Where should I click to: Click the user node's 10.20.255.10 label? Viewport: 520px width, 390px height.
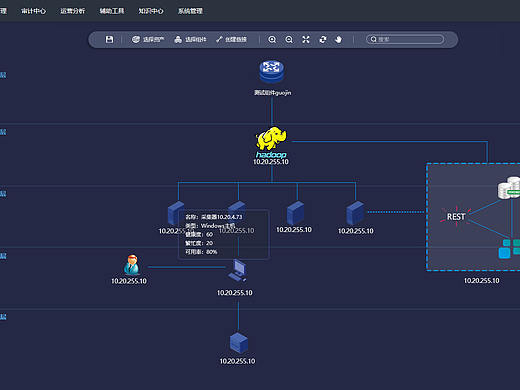[x=129, y=281]
